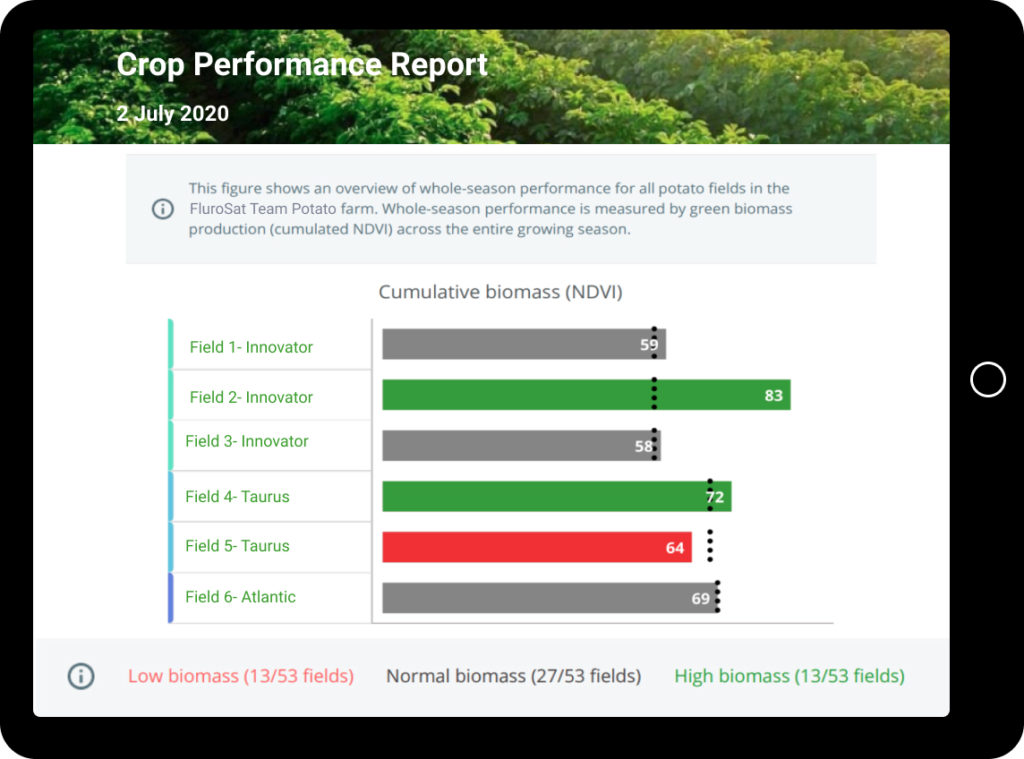Viewport: 1024px width, 759px height.
Task: Click the info icon beside the figure description
Action: coord(163,209)
